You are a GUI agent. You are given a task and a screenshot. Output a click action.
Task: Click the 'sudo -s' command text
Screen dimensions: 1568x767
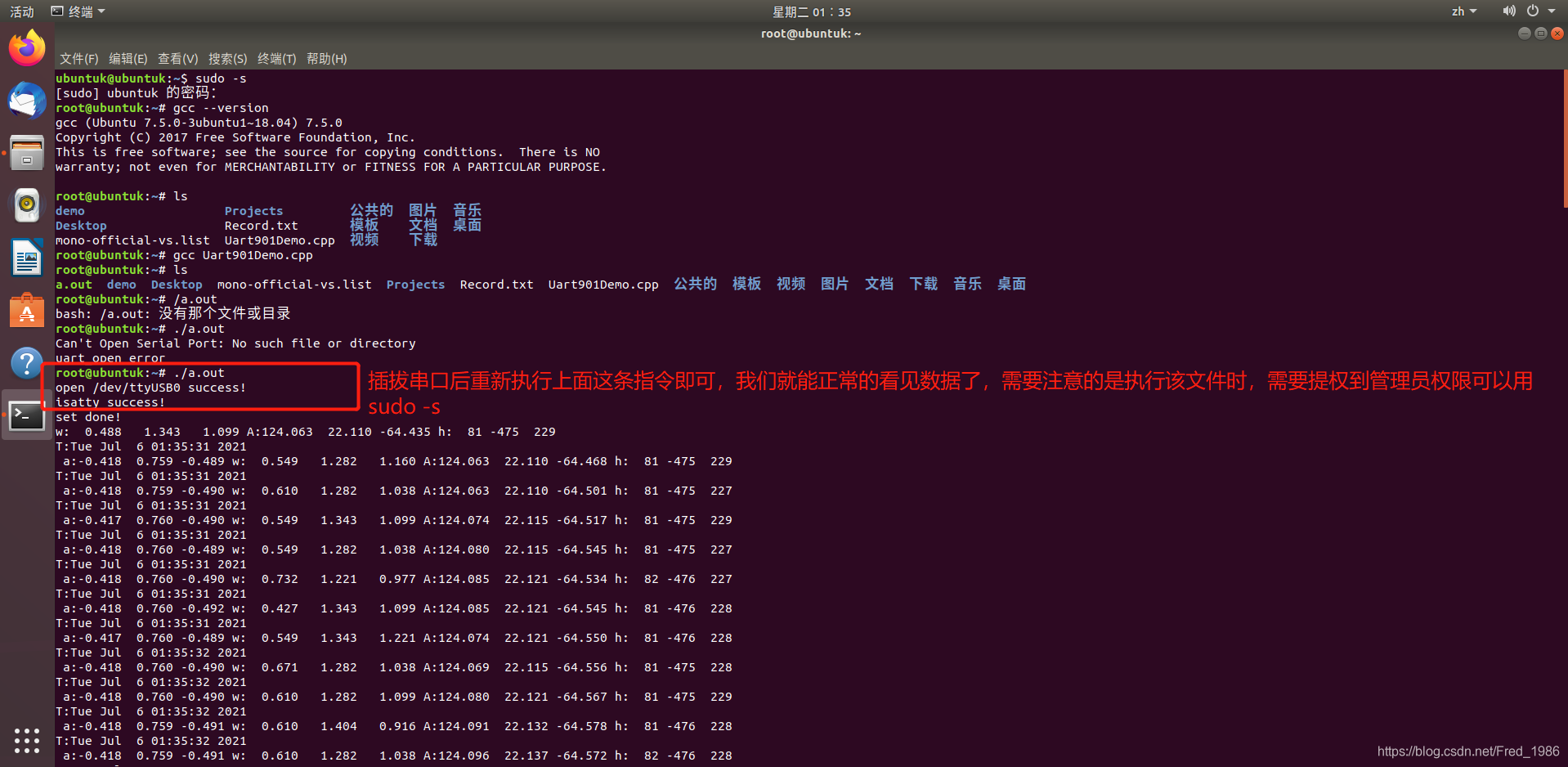[x=221, y=78]
